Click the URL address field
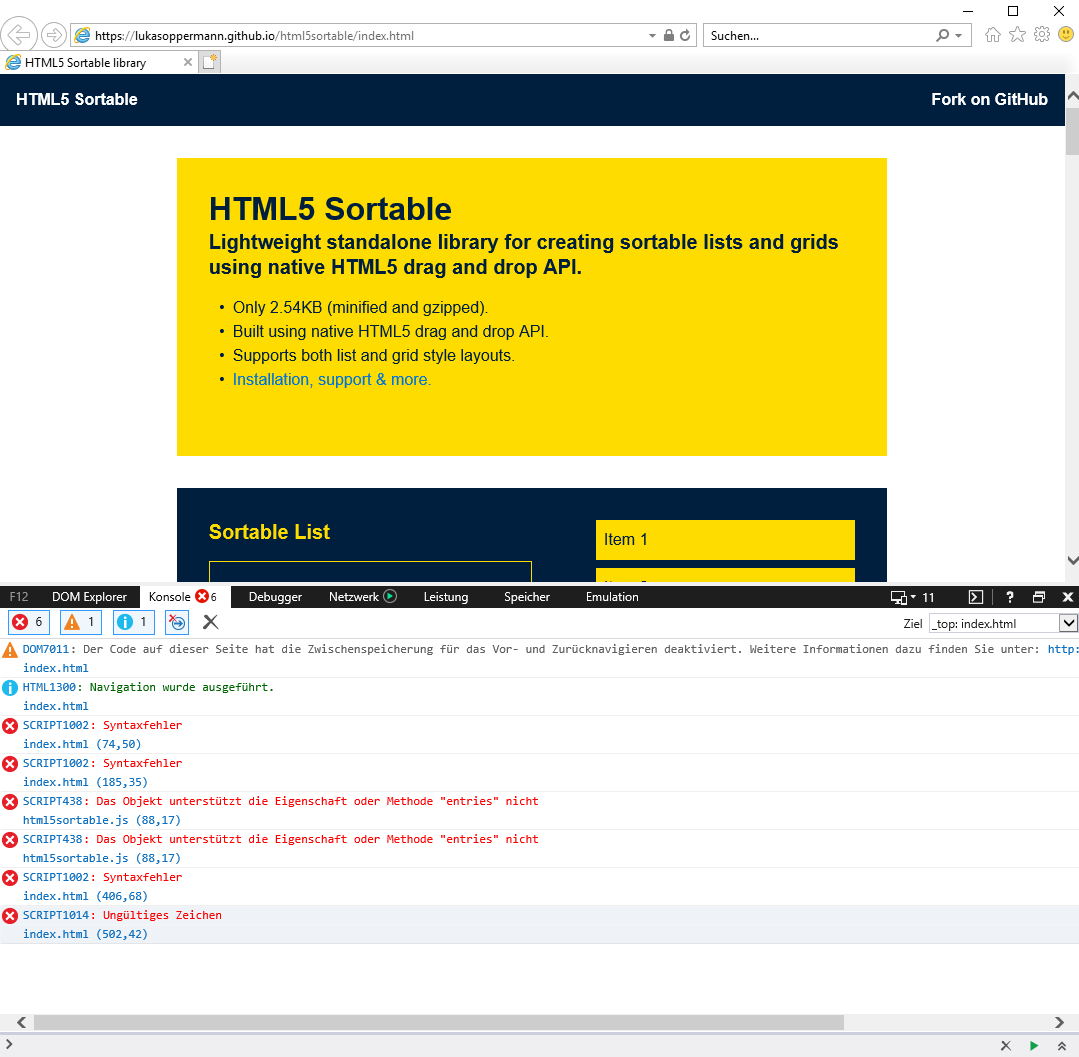Image resolution: width=1079 pixels, height=1057 pixels. (x=358, y=35)
